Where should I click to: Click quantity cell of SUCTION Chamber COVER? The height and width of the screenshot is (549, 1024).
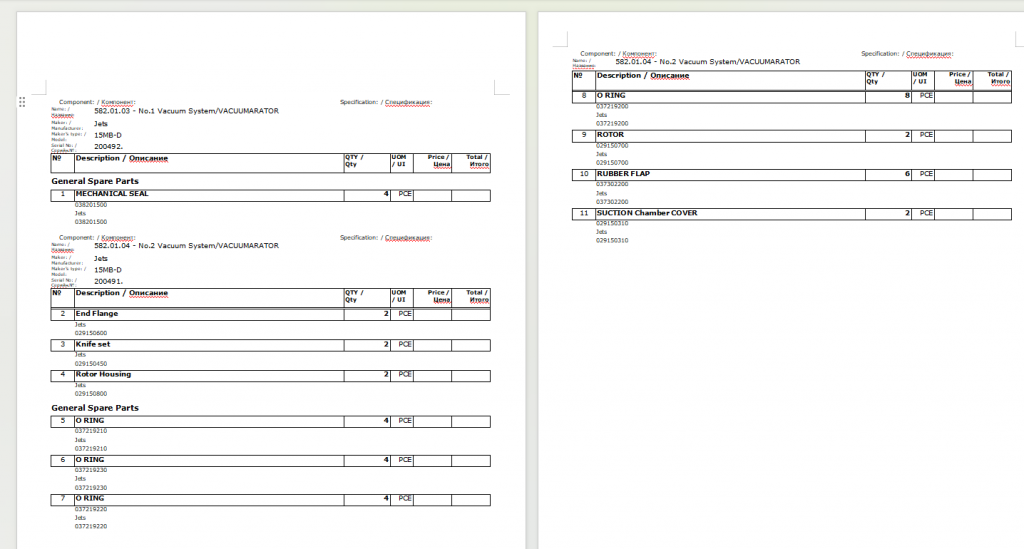[888, 214]
